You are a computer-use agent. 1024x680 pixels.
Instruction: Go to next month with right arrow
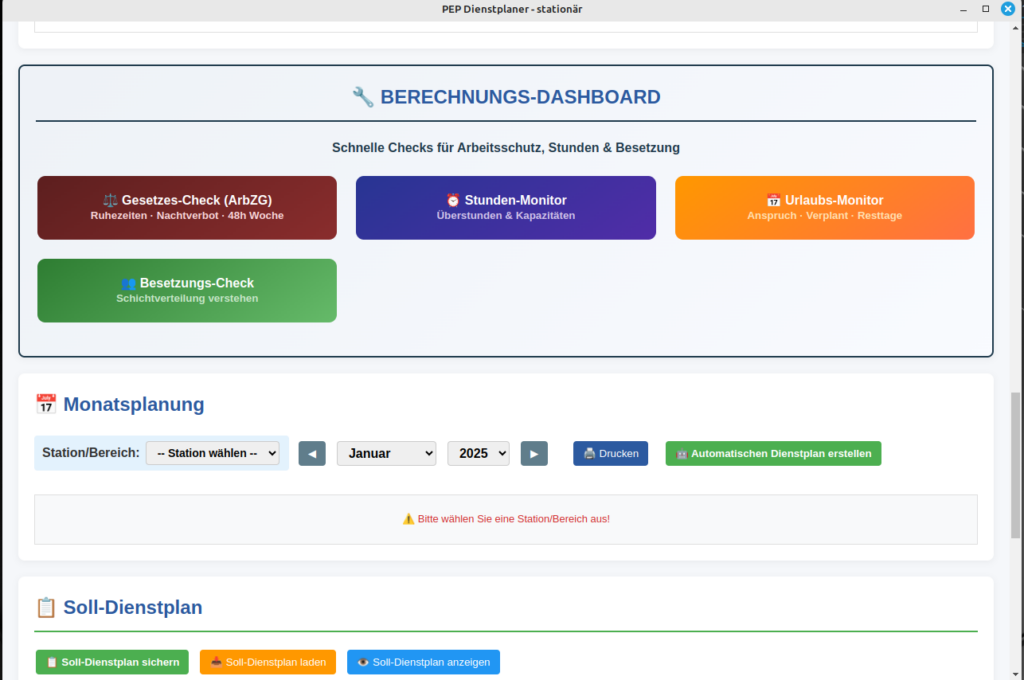tap(534, 453)
